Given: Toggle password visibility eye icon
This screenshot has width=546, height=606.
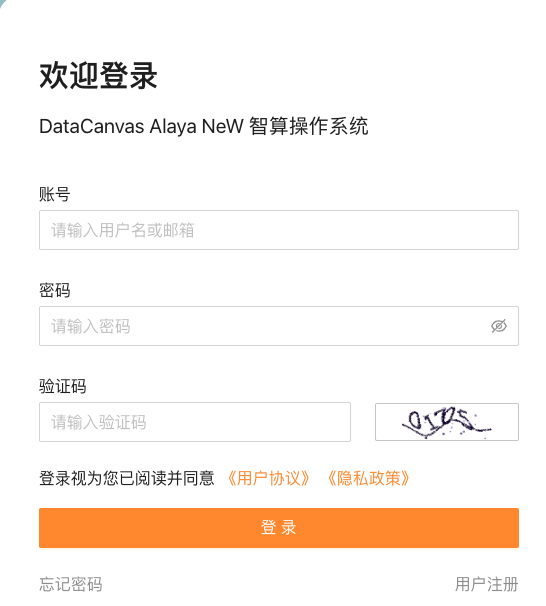Looking at the screenshot, I should [x=498, y=326].
